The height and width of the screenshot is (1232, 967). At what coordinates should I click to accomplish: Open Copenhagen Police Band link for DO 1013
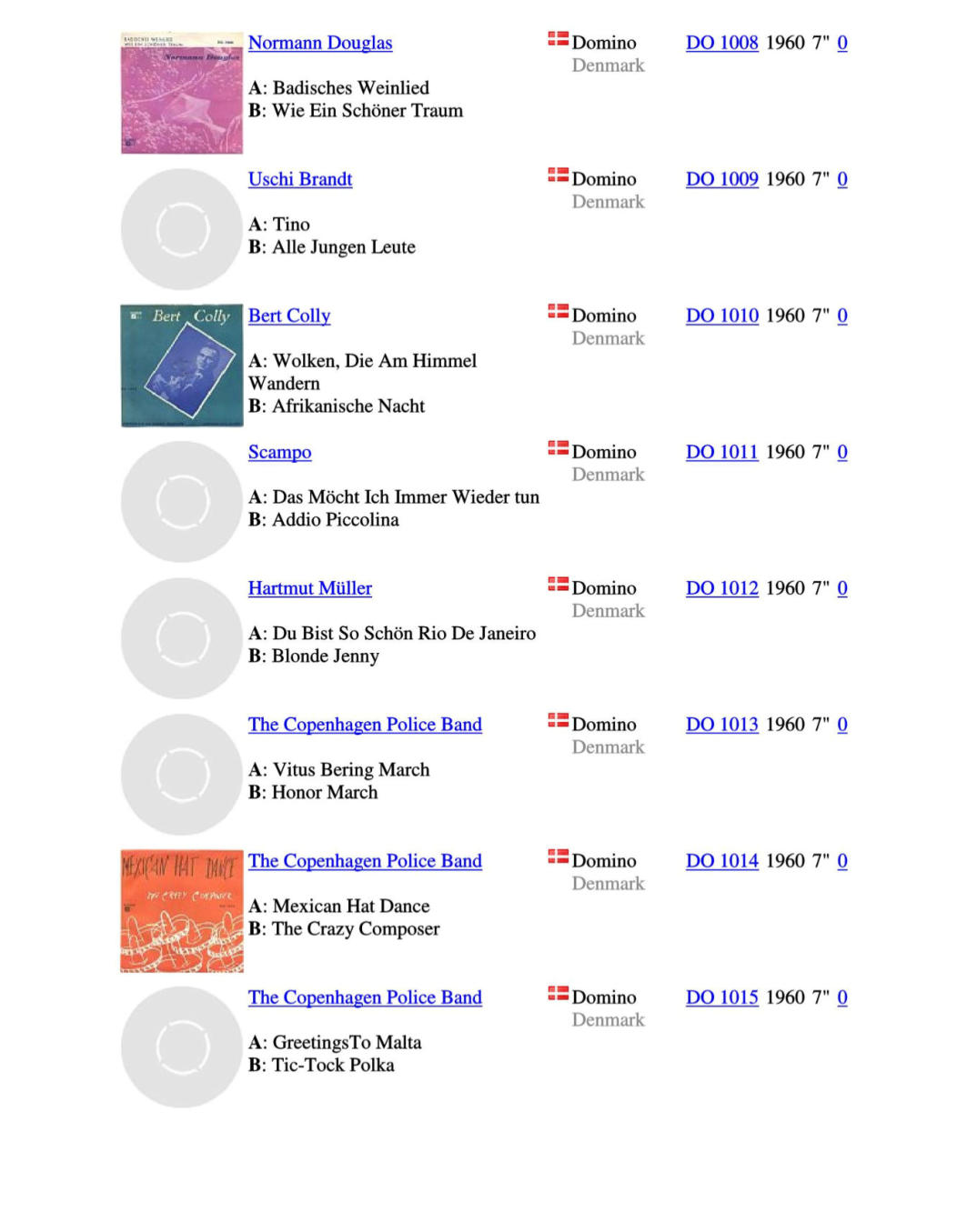click(365, 725)
